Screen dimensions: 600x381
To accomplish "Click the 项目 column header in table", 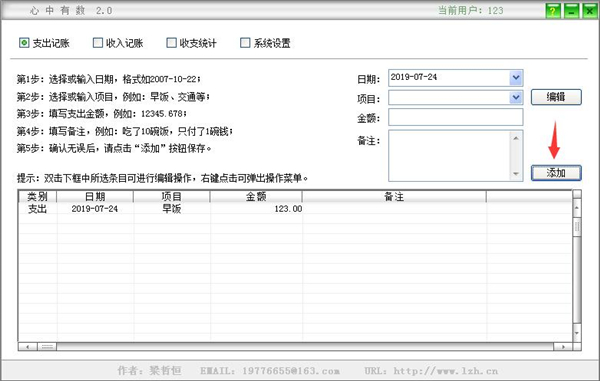I will (171, 197).
